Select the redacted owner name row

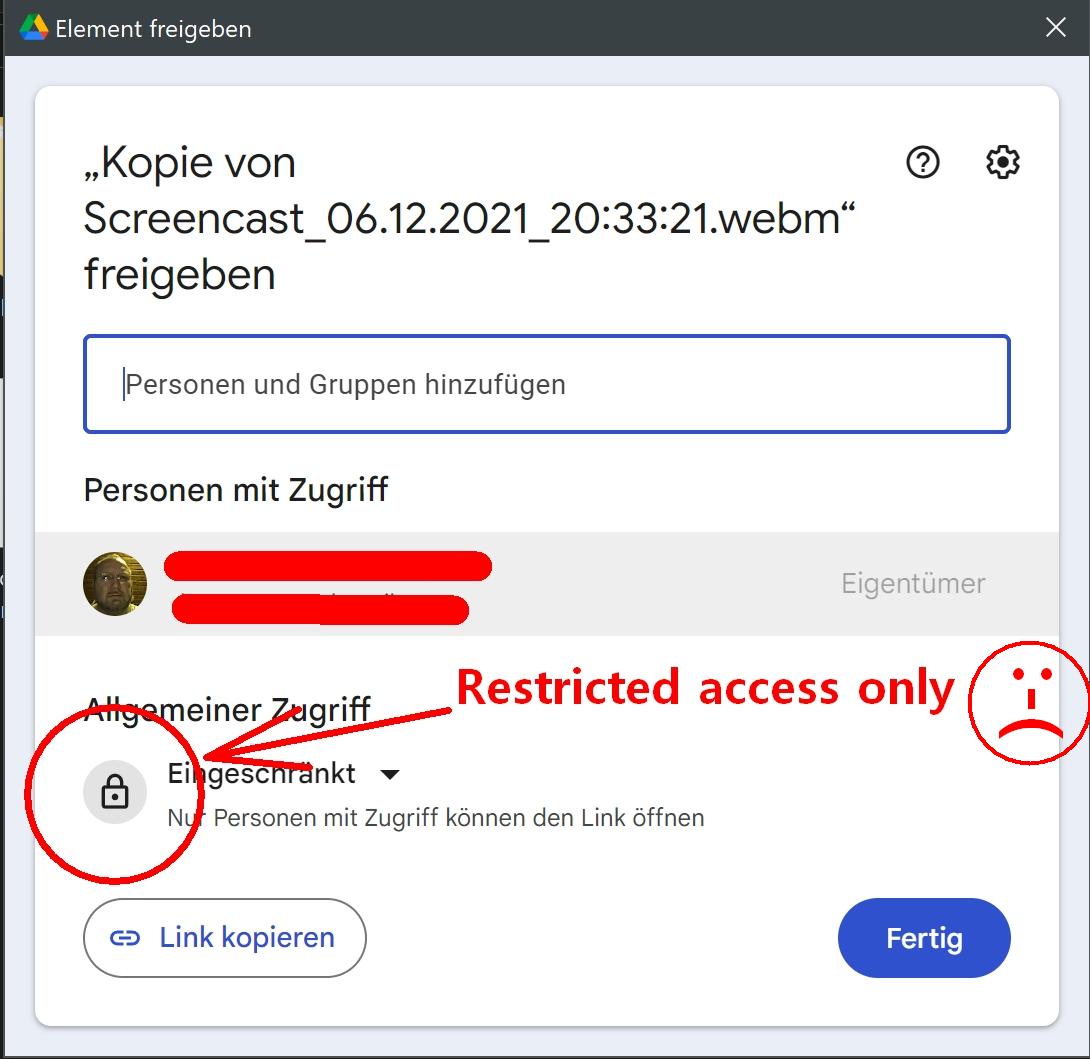click(x=546, y=584)
